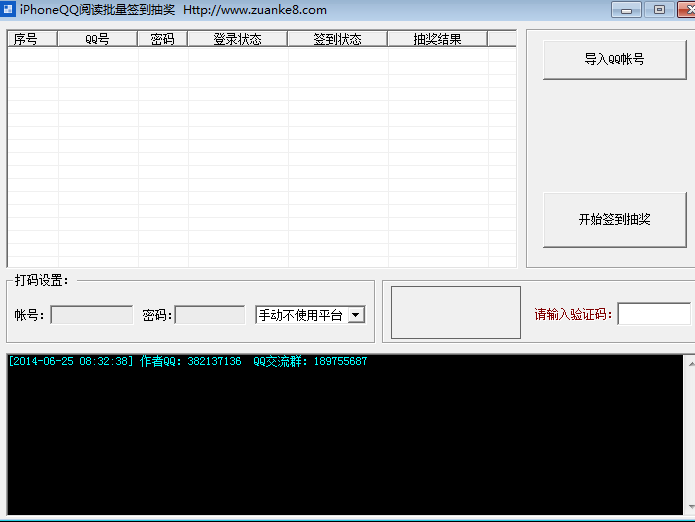Click the QQ号 column header
The height and width of the screenshot is (522, 695).
tap(97, 39)
